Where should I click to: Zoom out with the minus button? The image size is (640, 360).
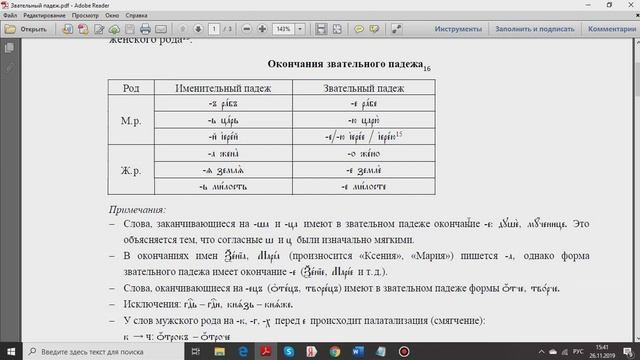coord(247,29)
